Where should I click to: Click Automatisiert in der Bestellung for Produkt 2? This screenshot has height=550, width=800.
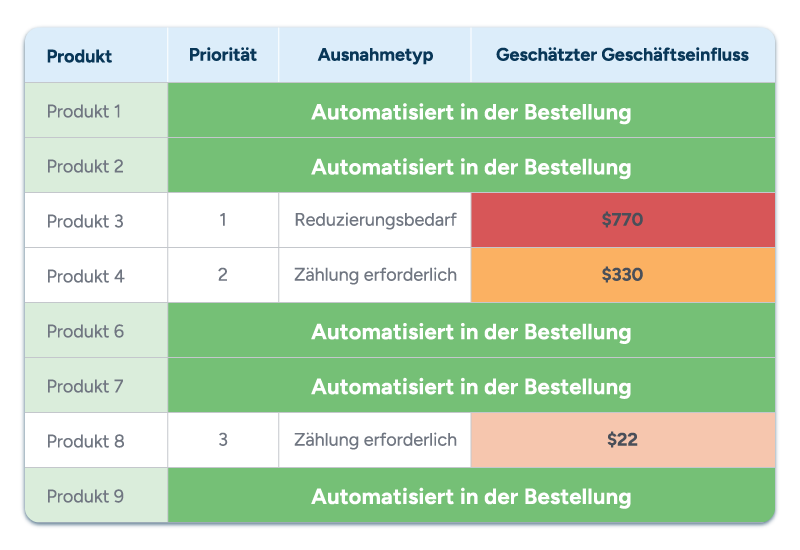(471, 166)
